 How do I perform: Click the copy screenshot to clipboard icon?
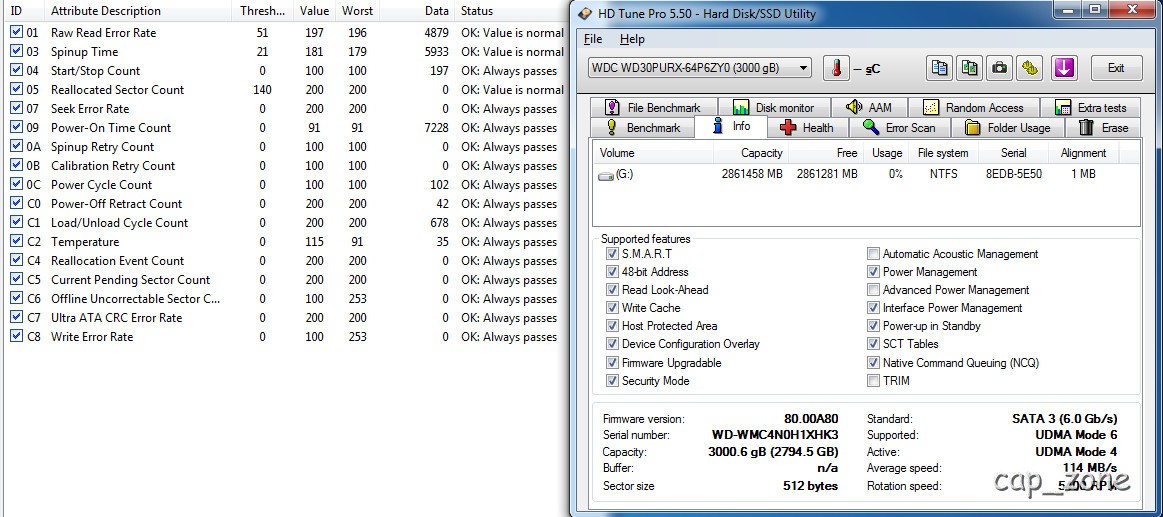point(969,67)
